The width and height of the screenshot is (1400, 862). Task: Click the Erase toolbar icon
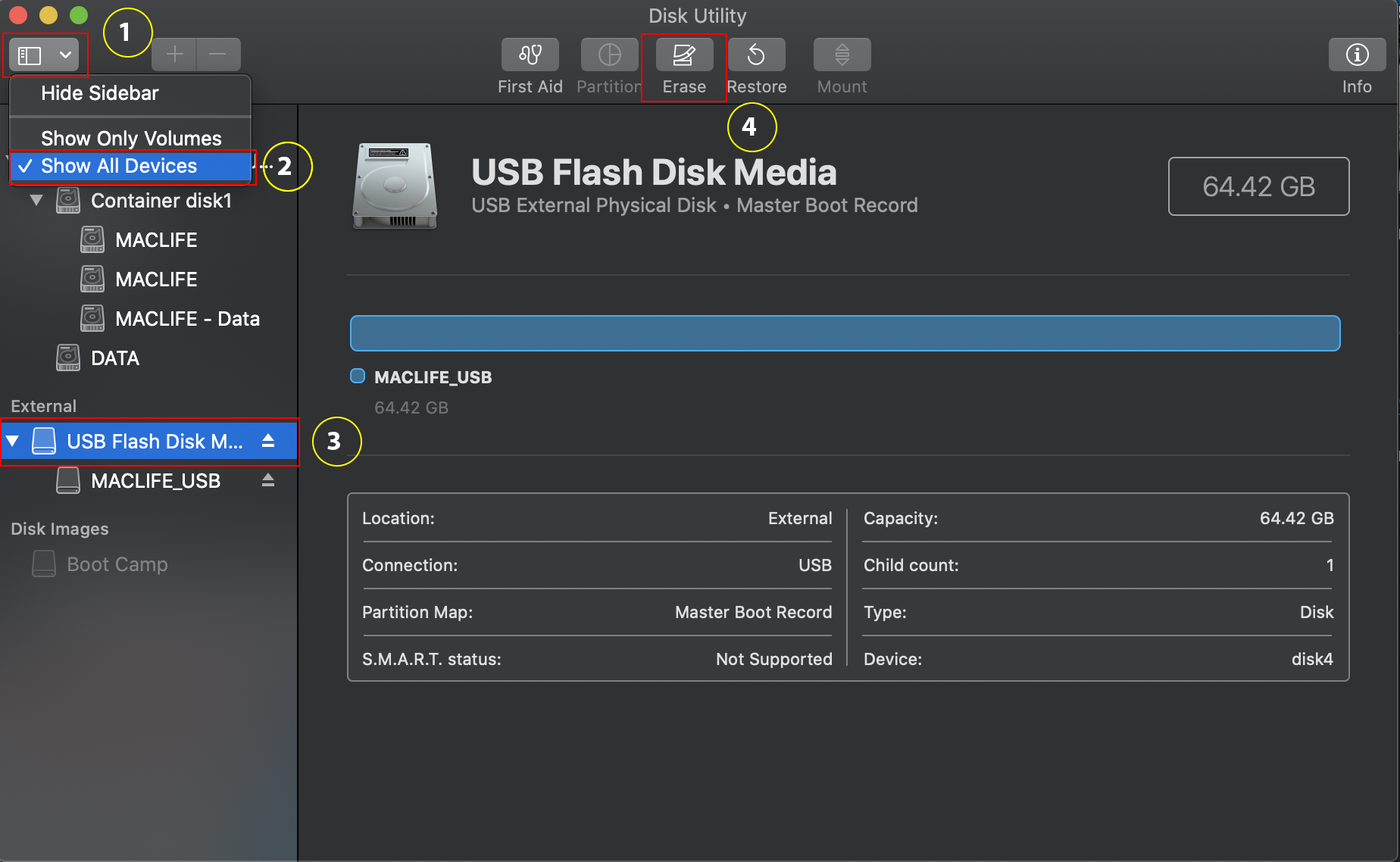[x=683, y=55]
